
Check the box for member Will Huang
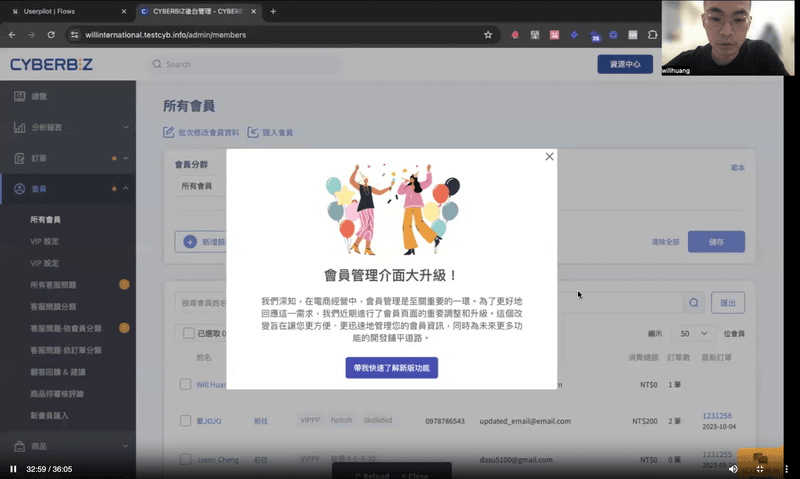point(185,384)
